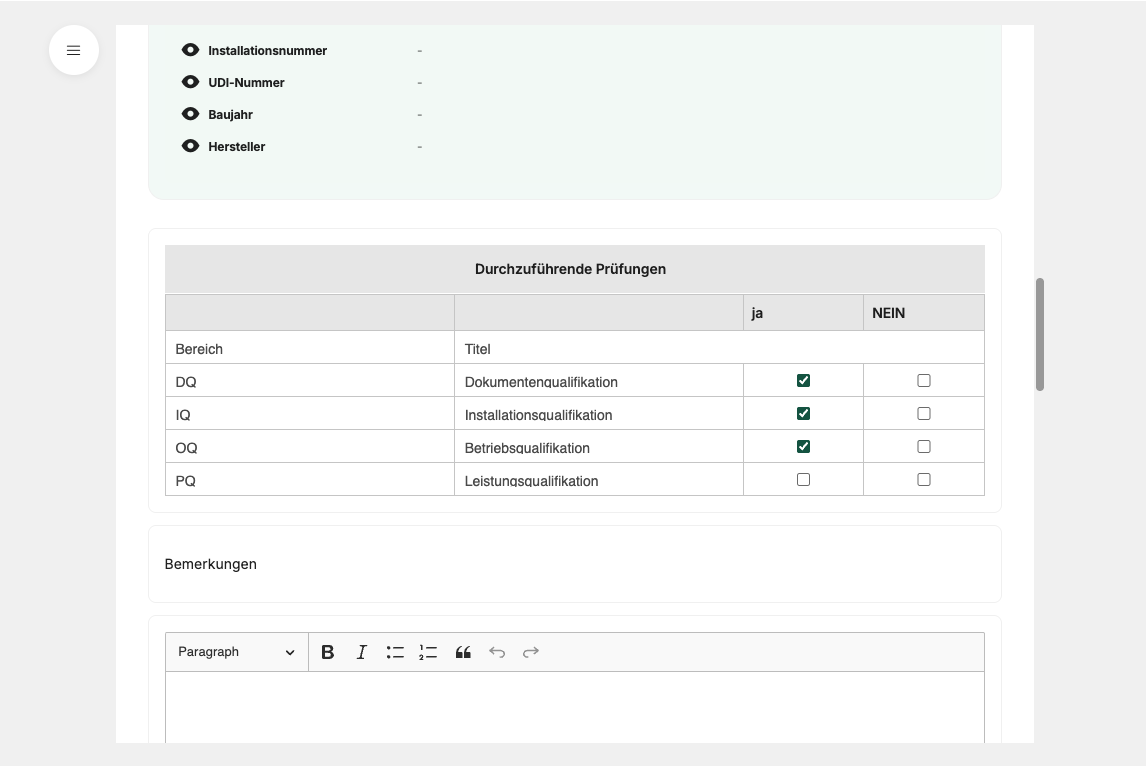
Task: Toggle bold formatting in the editor
Action: click(327, 652)
